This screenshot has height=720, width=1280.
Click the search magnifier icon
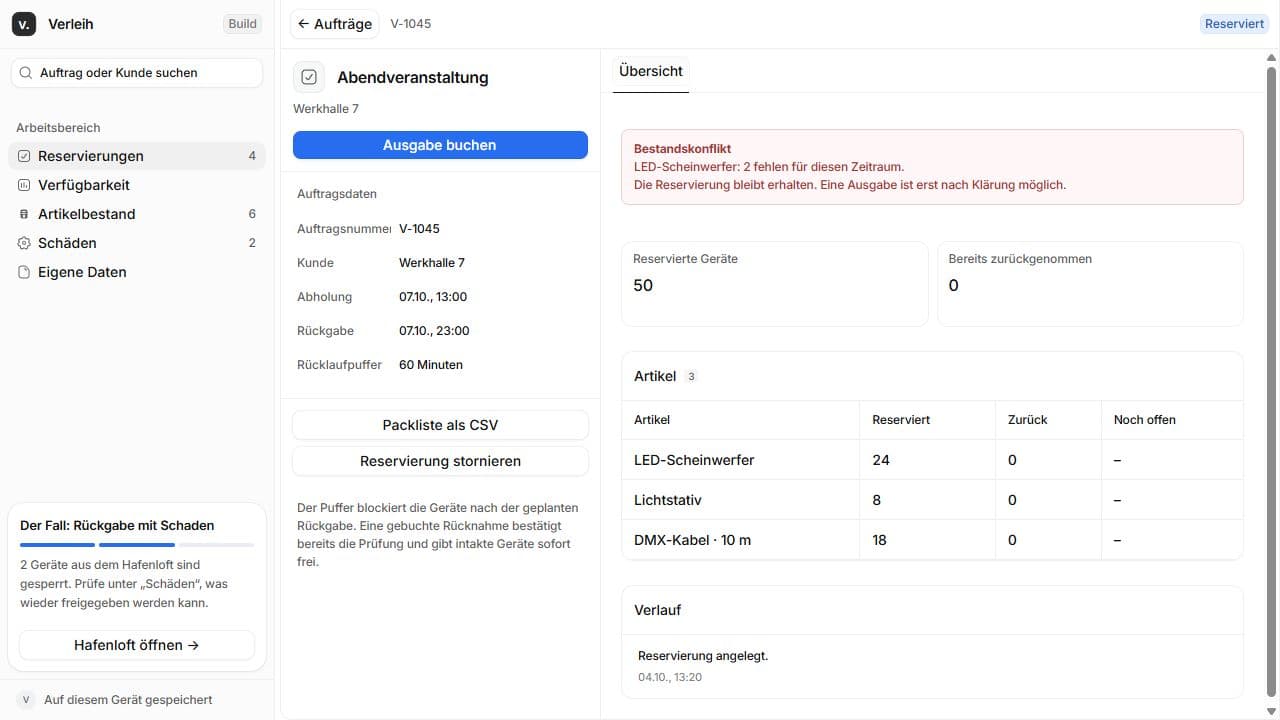pos(26,73)
